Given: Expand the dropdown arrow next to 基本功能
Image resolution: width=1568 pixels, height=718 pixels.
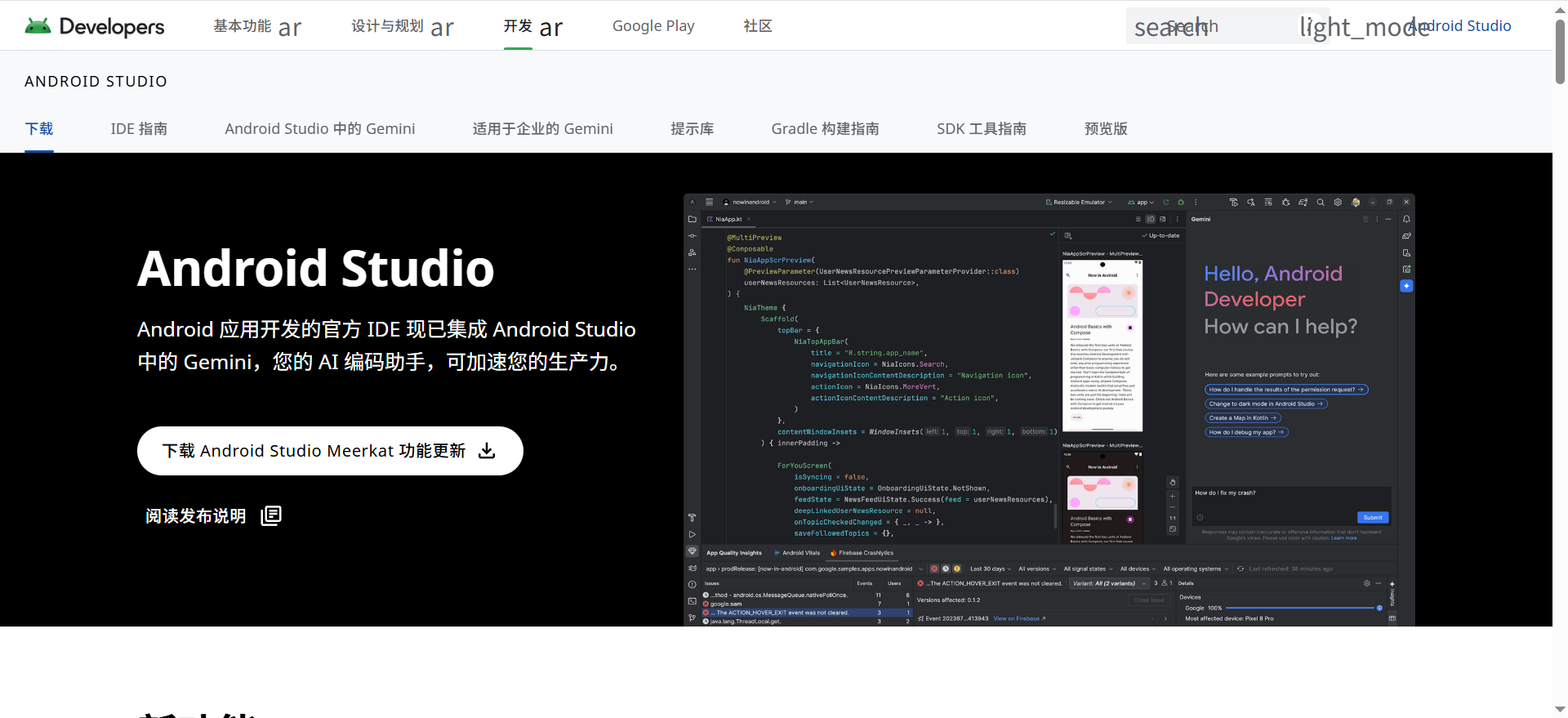Looking at the screenshot, I should pos(289,29).
